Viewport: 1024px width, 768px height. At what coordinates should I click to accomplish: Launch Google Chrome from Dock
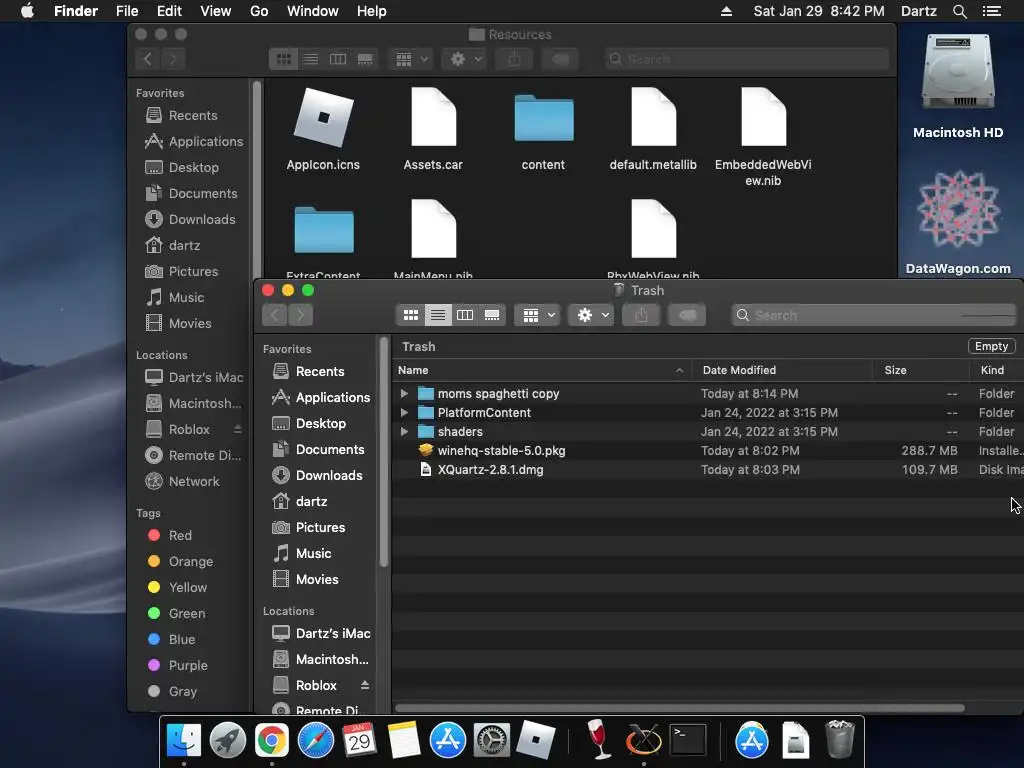tap(272, 741)
